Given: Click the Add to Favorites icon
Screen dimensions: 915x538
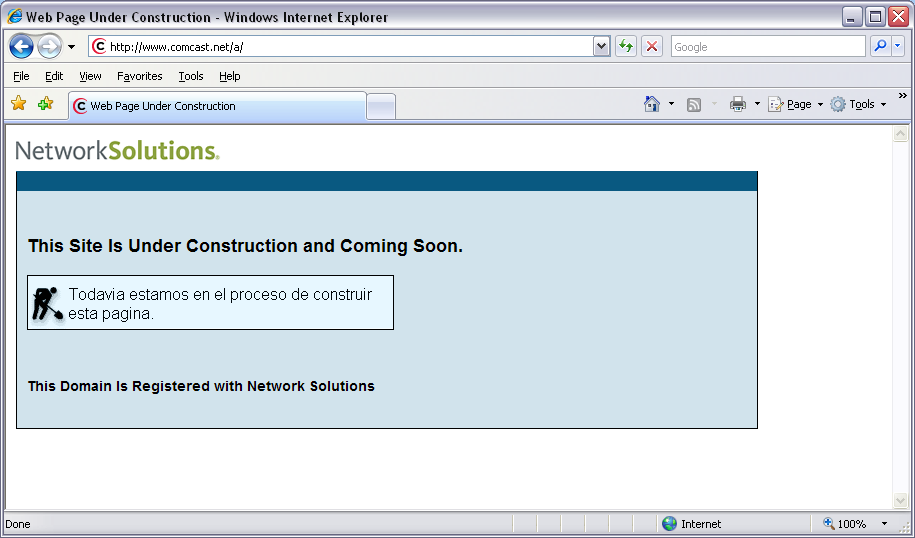Looking at the screenshot, I should coord(46,104).
